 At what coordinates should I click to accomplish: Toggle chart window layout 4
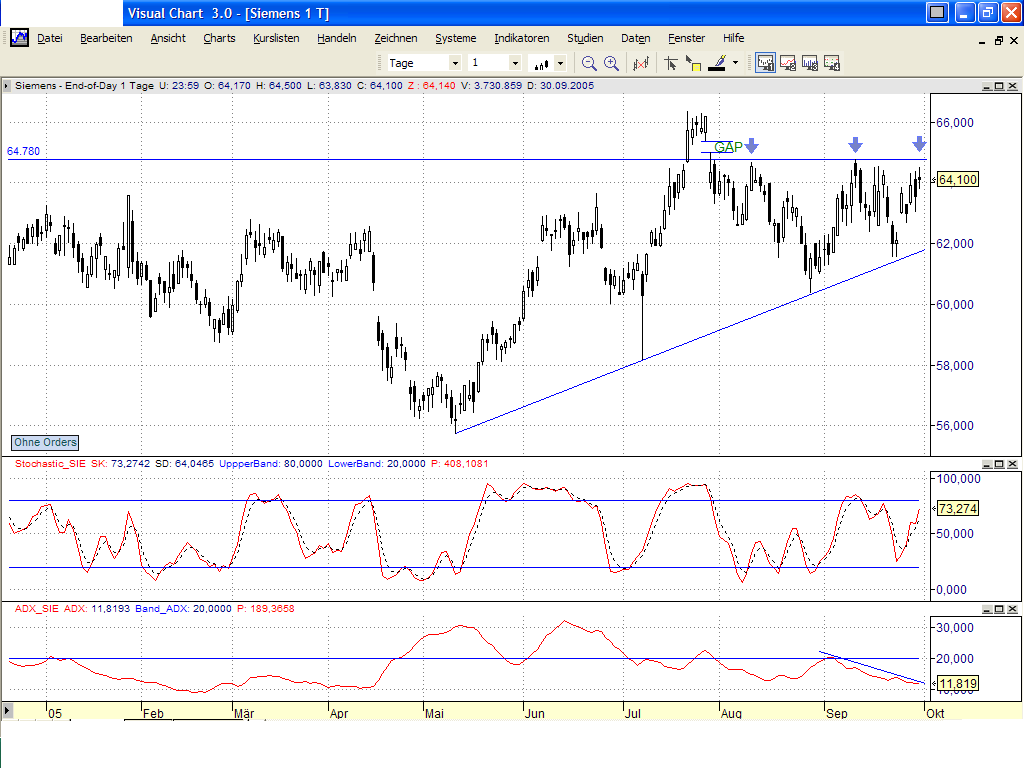point(831,62)
